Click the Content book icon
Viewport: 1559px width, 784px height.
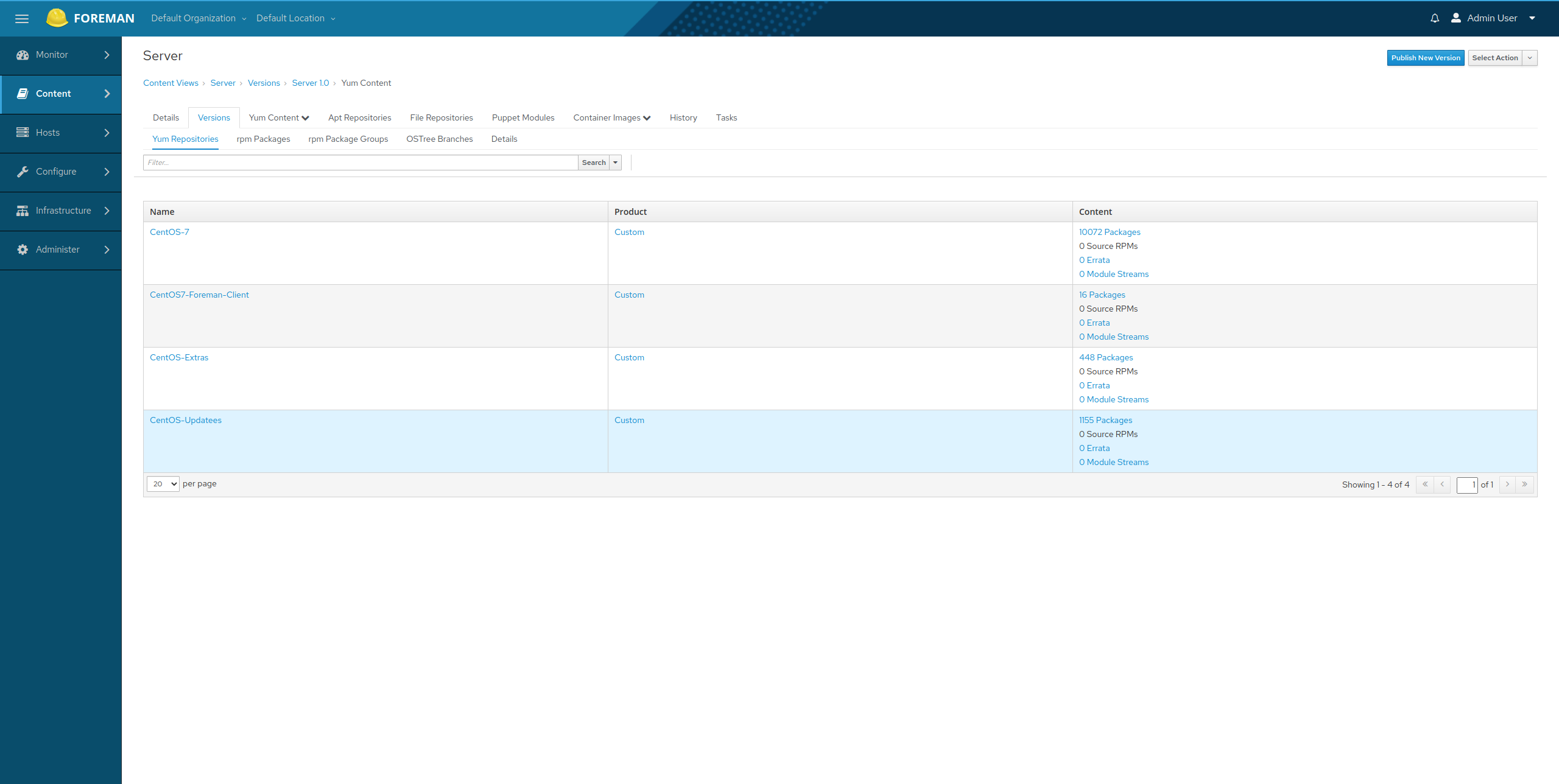(23, 94)
